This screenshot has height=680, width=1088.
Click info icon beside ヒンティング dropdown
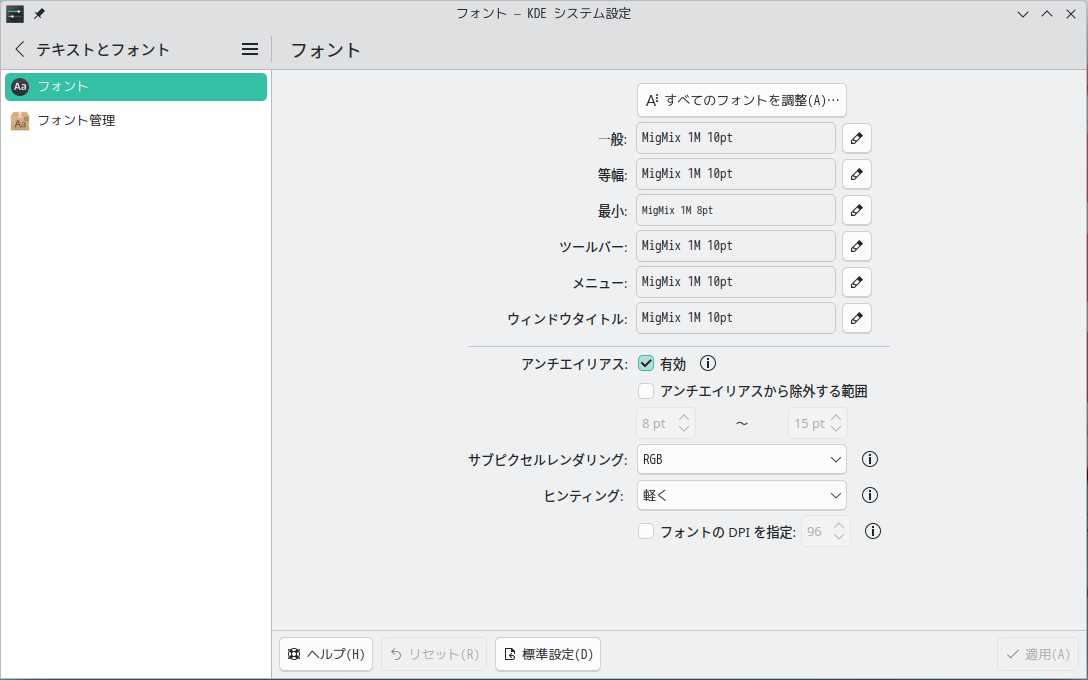[x=870, y=495]
